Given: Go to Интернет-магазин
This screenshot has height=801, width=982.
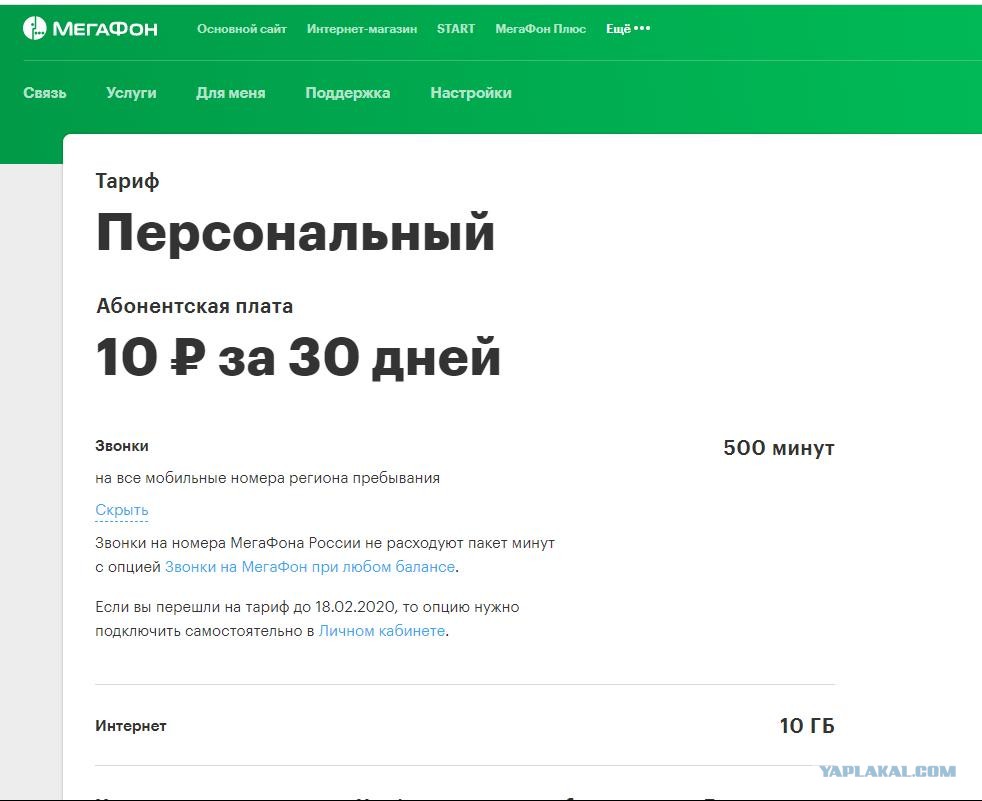Looking at the screenshot, I should tap(362, 29).
